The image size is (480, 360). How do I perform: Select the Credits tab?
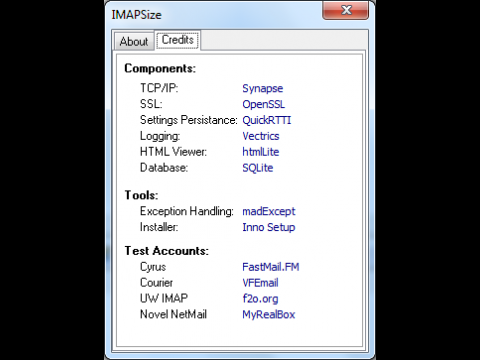(x=178, y=40)
